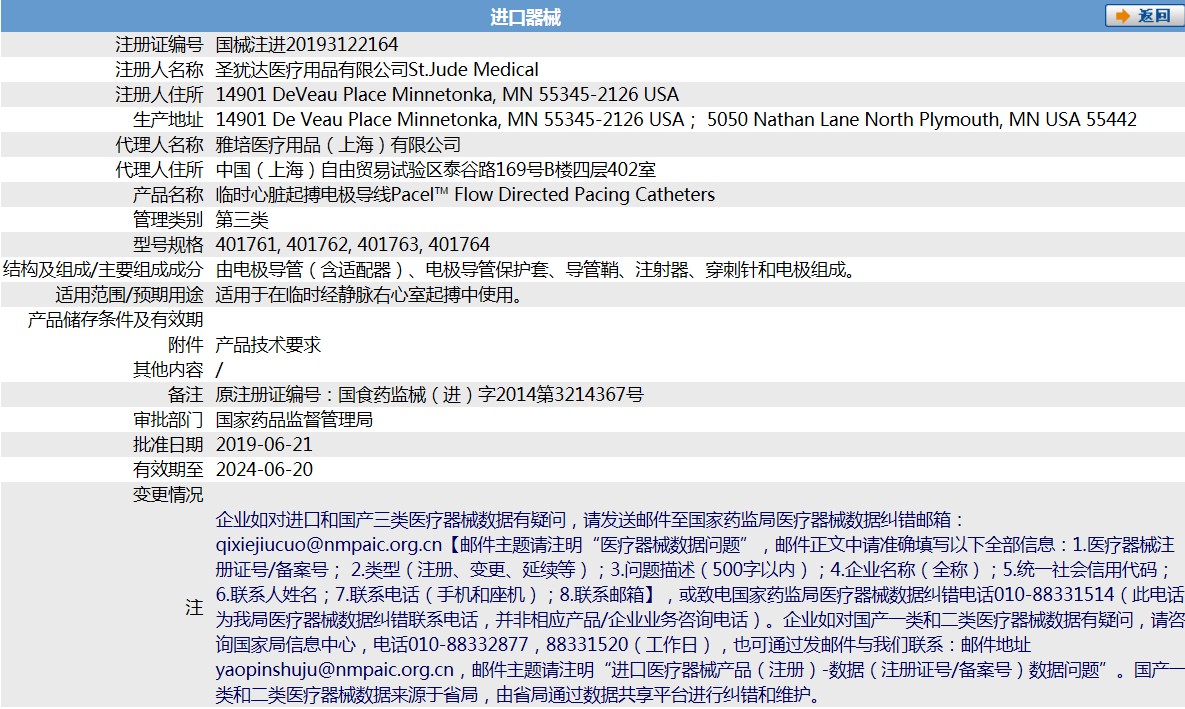This screenshot has height=709, width=1185.
Task: Click the 代理人名称 label
Action: tap(159, 144)
